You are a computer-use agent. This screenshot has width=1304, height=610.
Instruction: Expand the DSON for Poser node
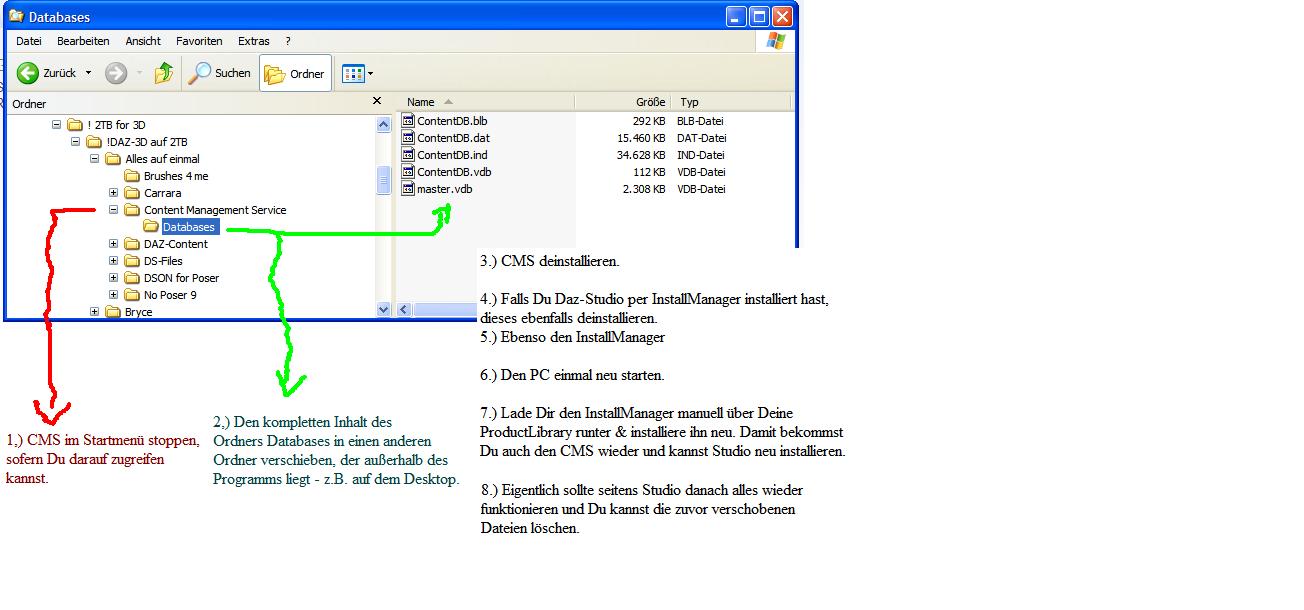114,278
